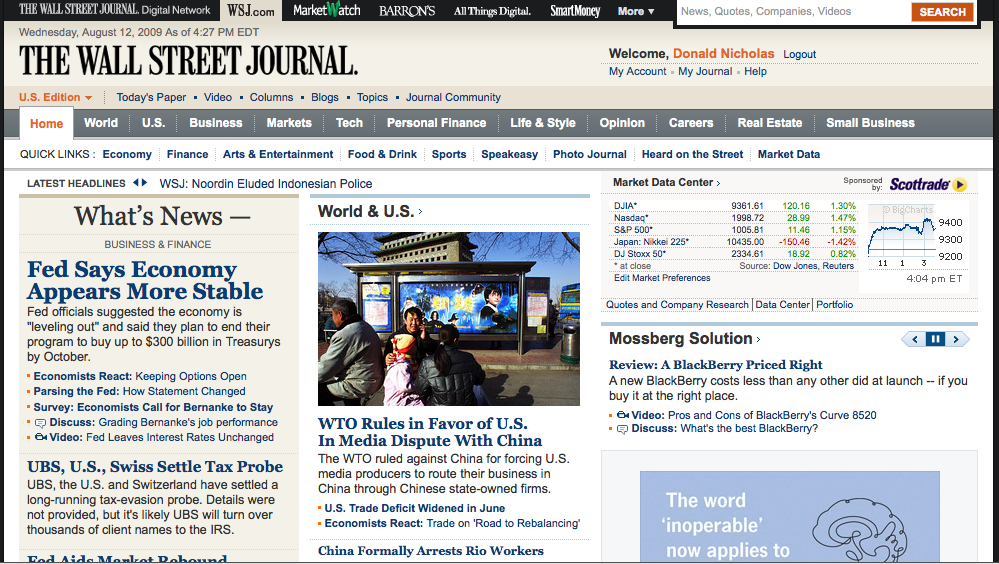Open All Things Digital link
This screenshot has width=999, height=564.
492,11
